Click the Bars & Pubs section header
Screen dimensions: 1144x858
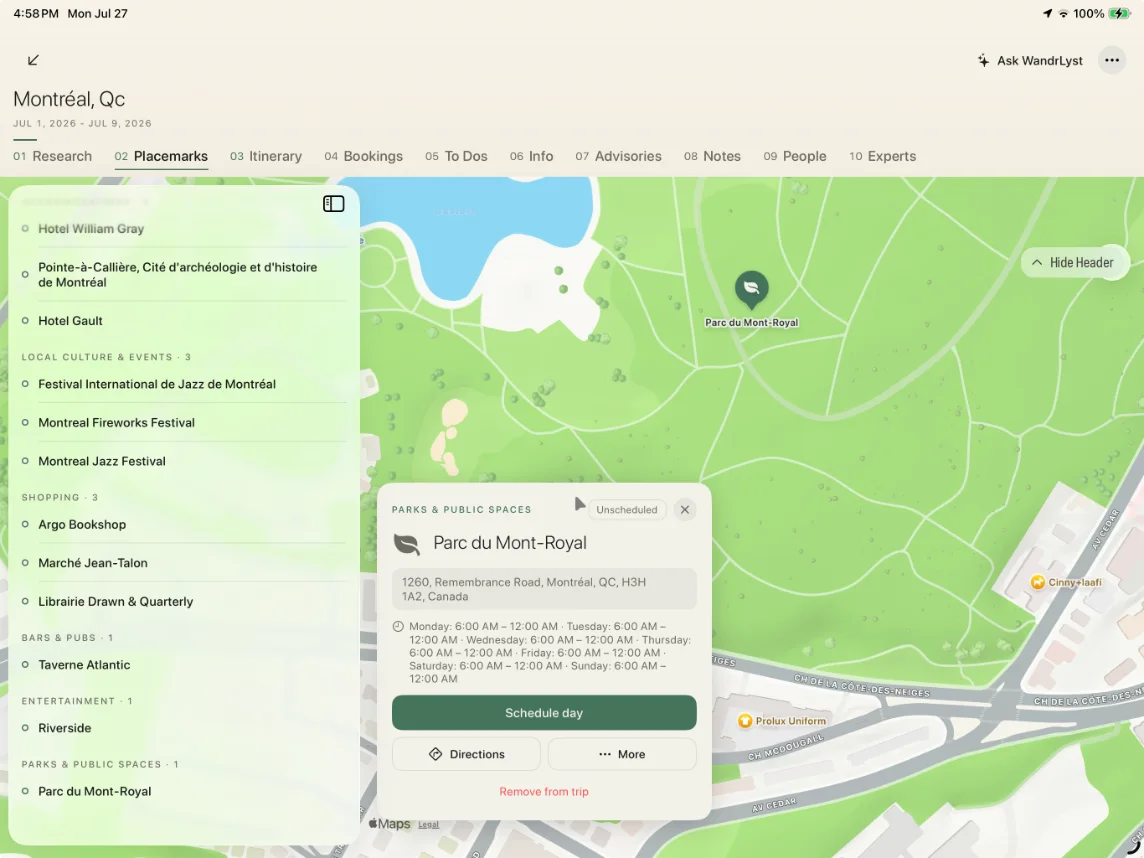click(x=67, y=638)
